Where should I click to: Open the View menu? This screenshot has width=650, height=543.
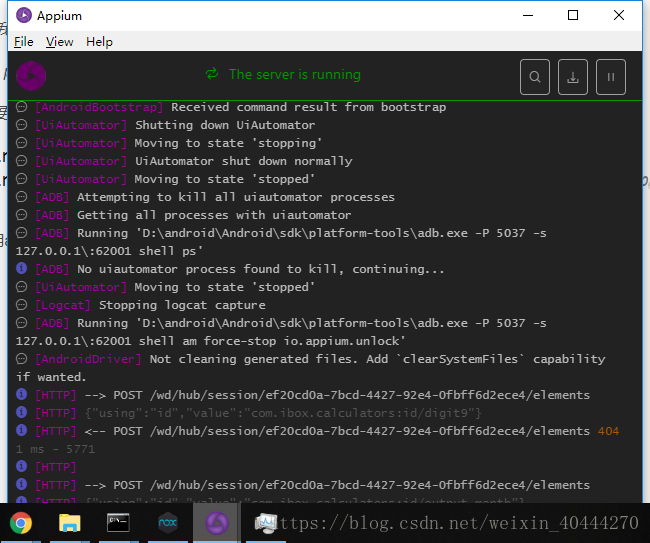(59, 42)
